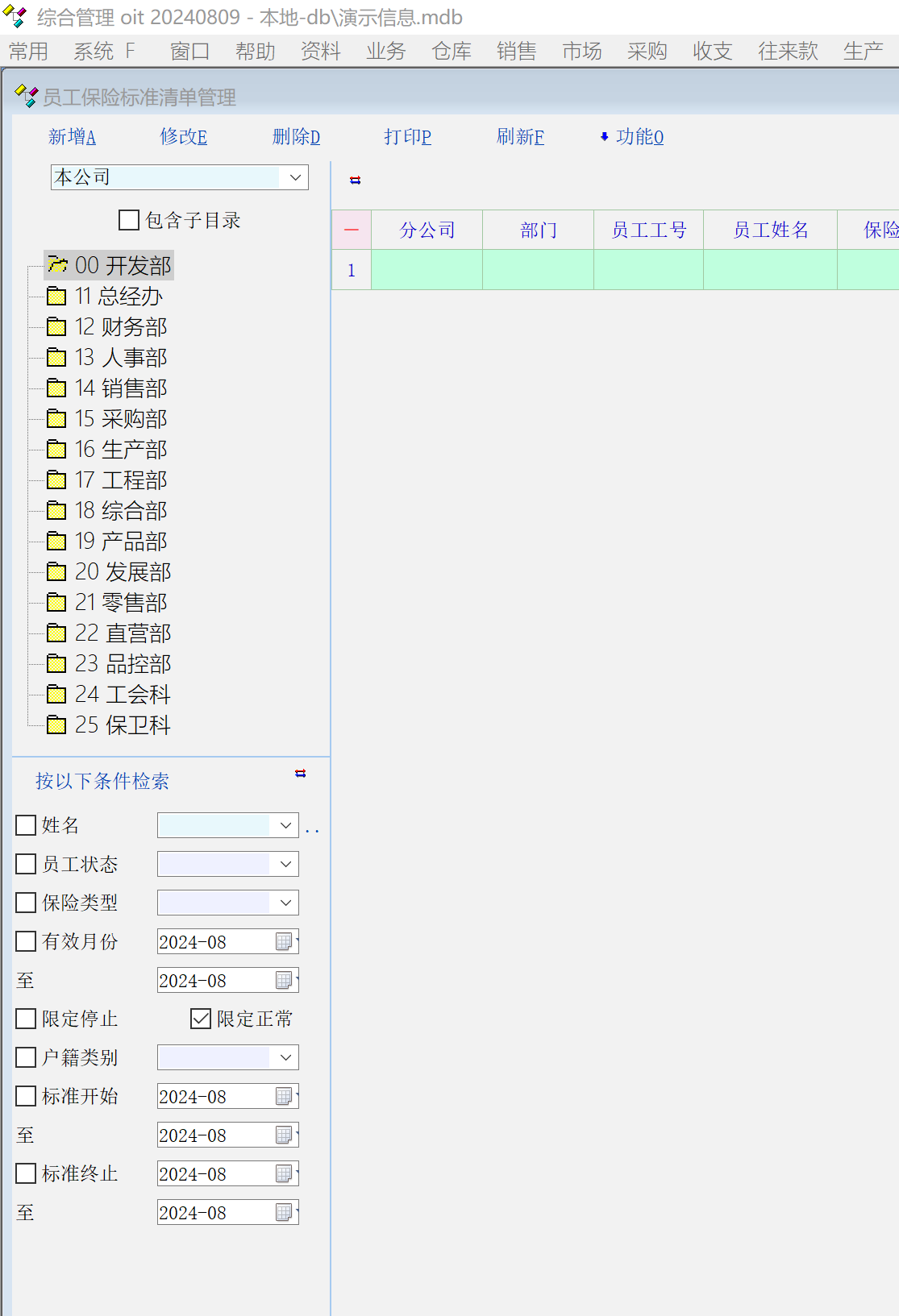This screenshot has width=899, height=1316.
Task: Open the 本公司 company dropdown
Action: (295, 177)
